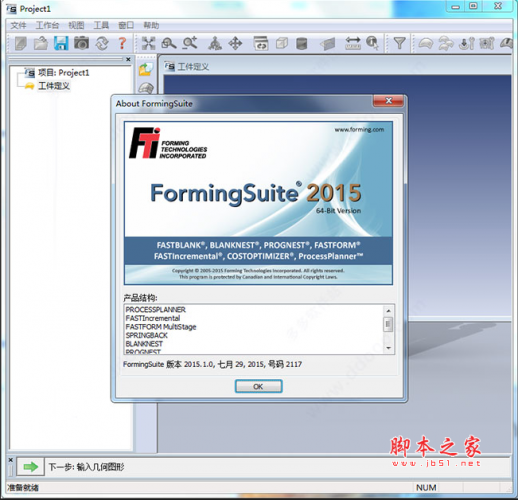Select FASTFORM MultiStage in product list
Image resolution: width=518 pixels, height=500 pixels.
161,327
